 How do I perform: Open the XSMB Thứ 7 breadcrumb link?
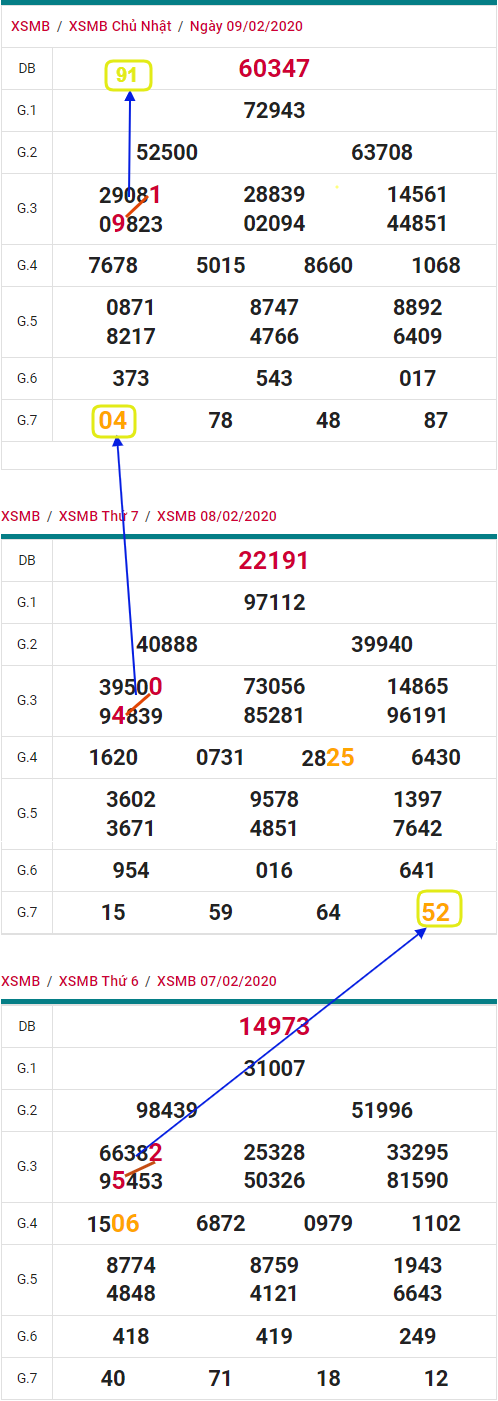pyautogui.click(x=99, y=516)
